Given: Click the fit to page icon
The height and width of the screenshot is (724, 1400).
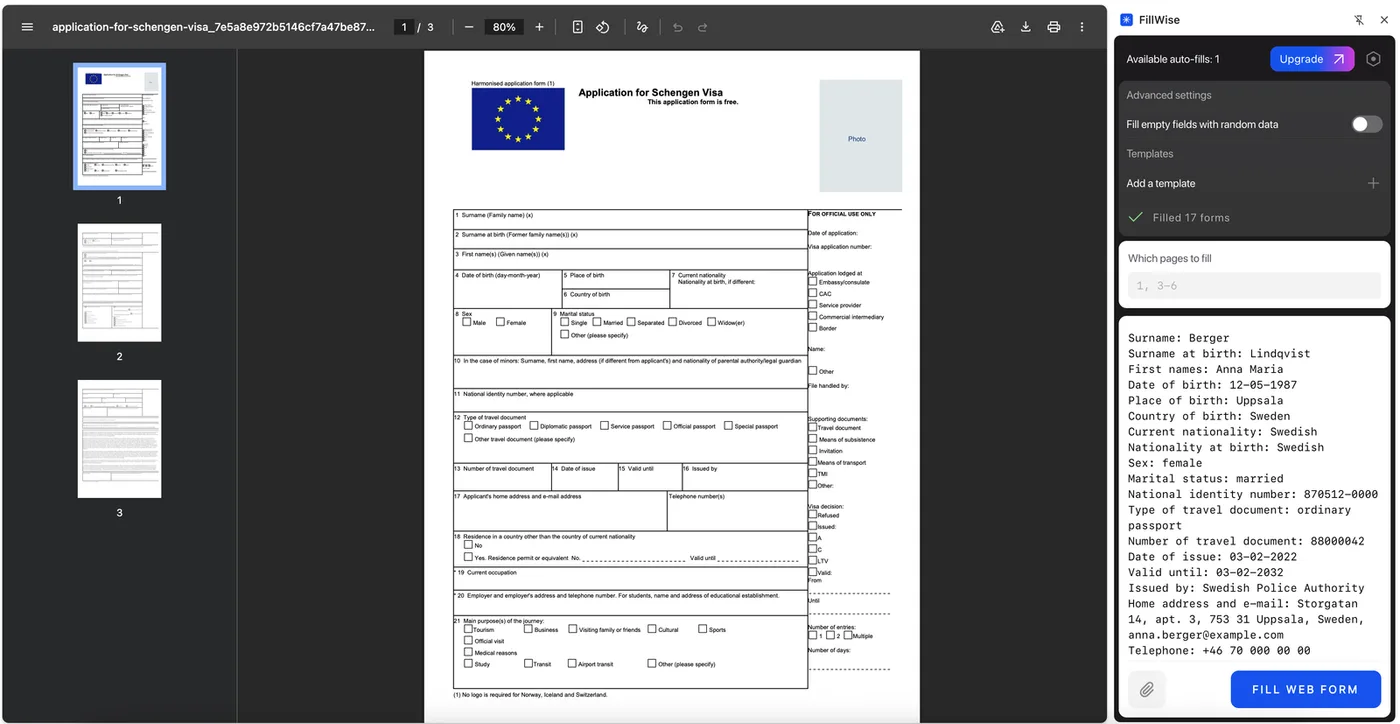Looking at the screenshot, I should pos(578,27).
